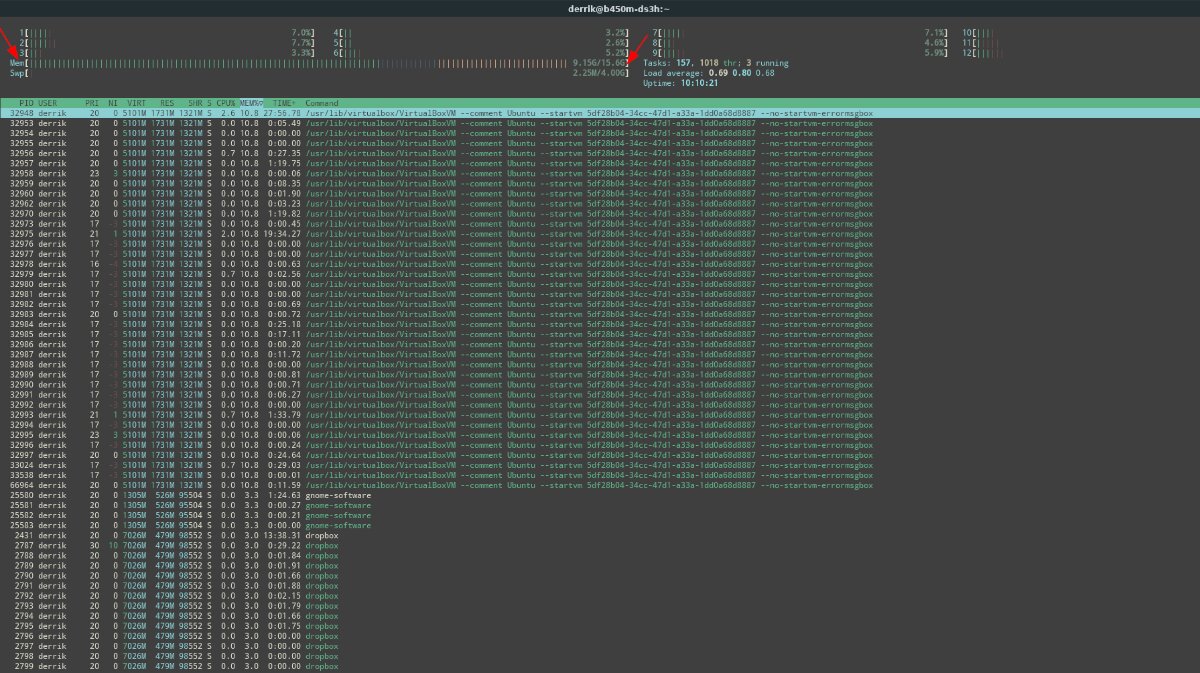Click the Swp swap meter bar

coord(300,71)
